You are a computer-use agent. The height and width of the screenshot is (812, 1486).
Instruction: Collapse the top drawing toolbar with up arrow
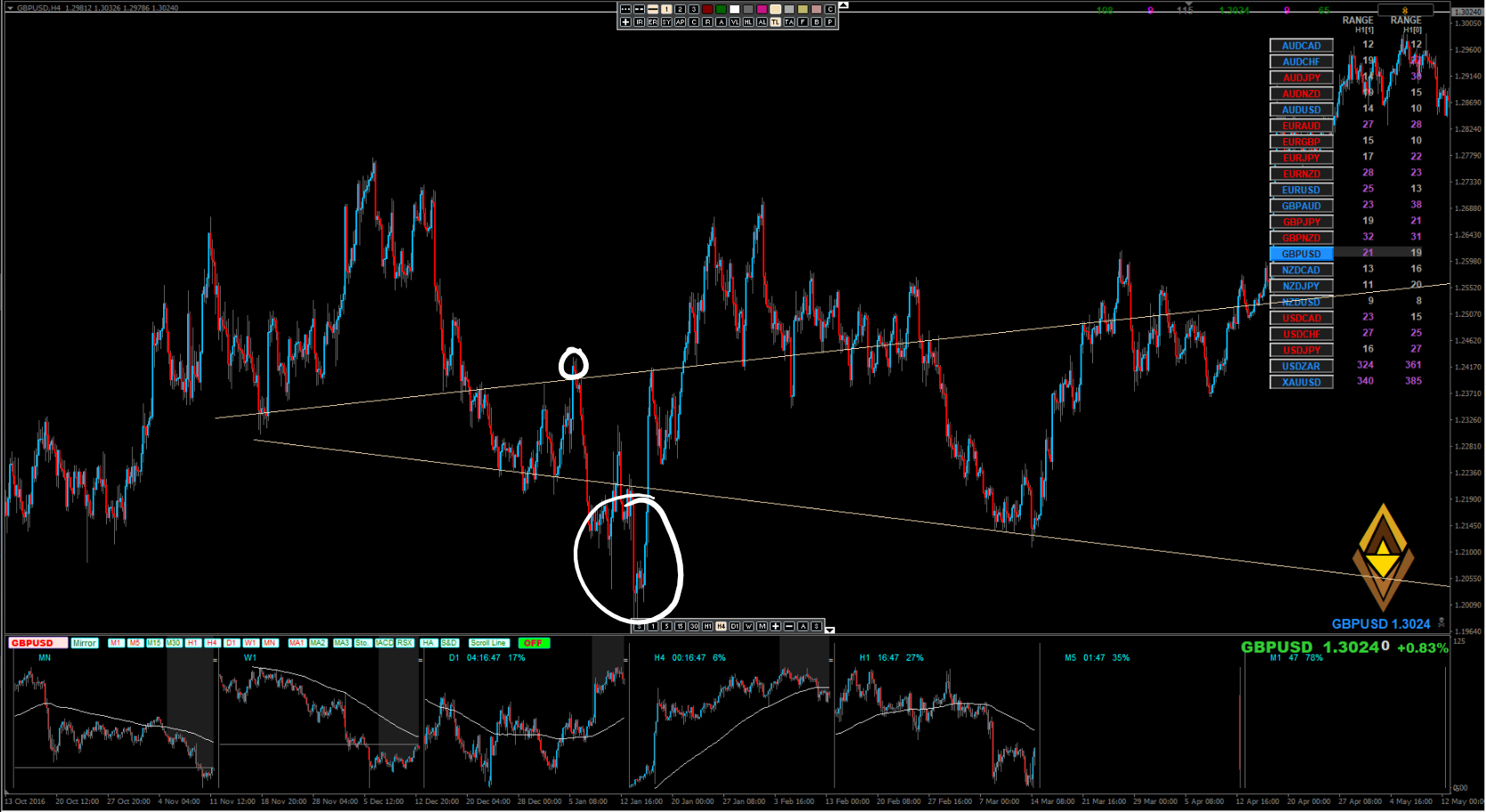(x=844, y=5)
